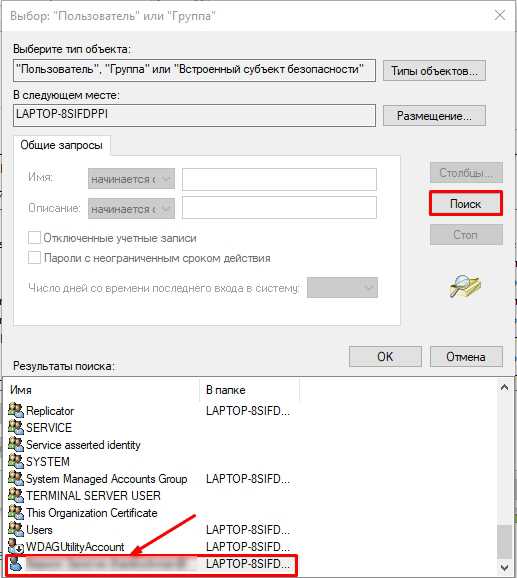Image resolution: width=517 pixels, height=578 pixels.
Task: Switch to the Общие запросы tab
Action: (62, 145)
